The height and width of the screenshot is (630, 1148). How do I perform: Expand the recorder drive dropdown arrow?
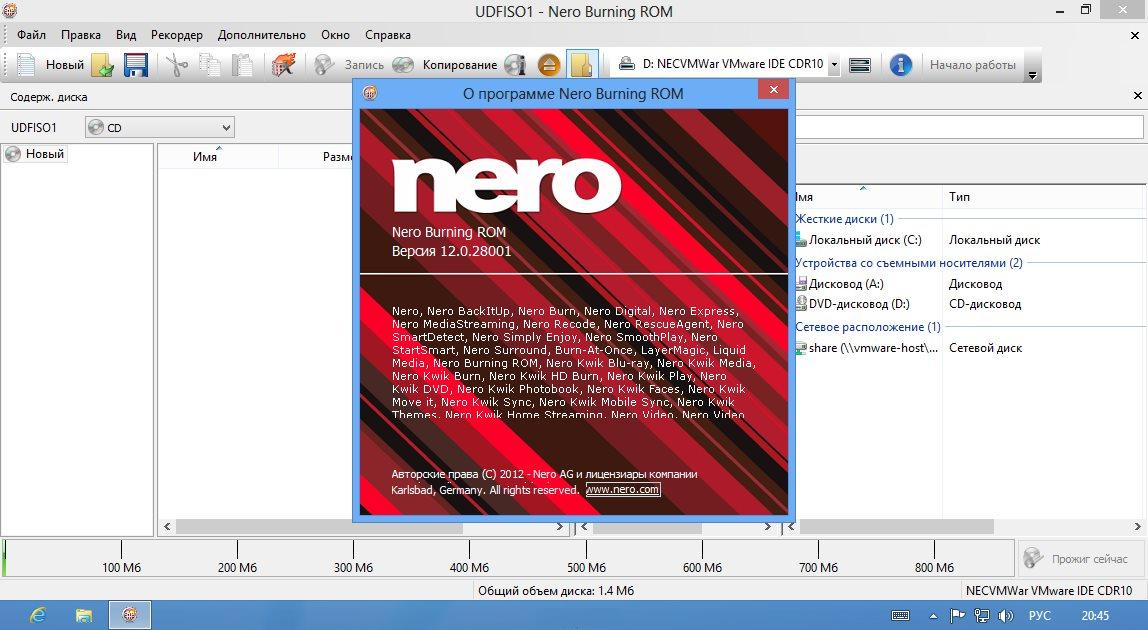coord(834,64)
